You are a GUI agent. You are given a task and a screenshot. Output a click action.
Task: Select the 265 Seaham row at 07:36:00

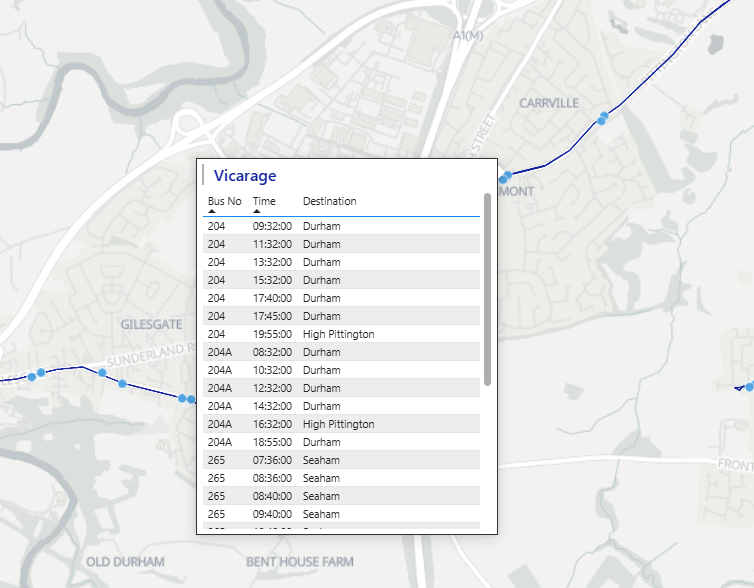coord(340,460)
